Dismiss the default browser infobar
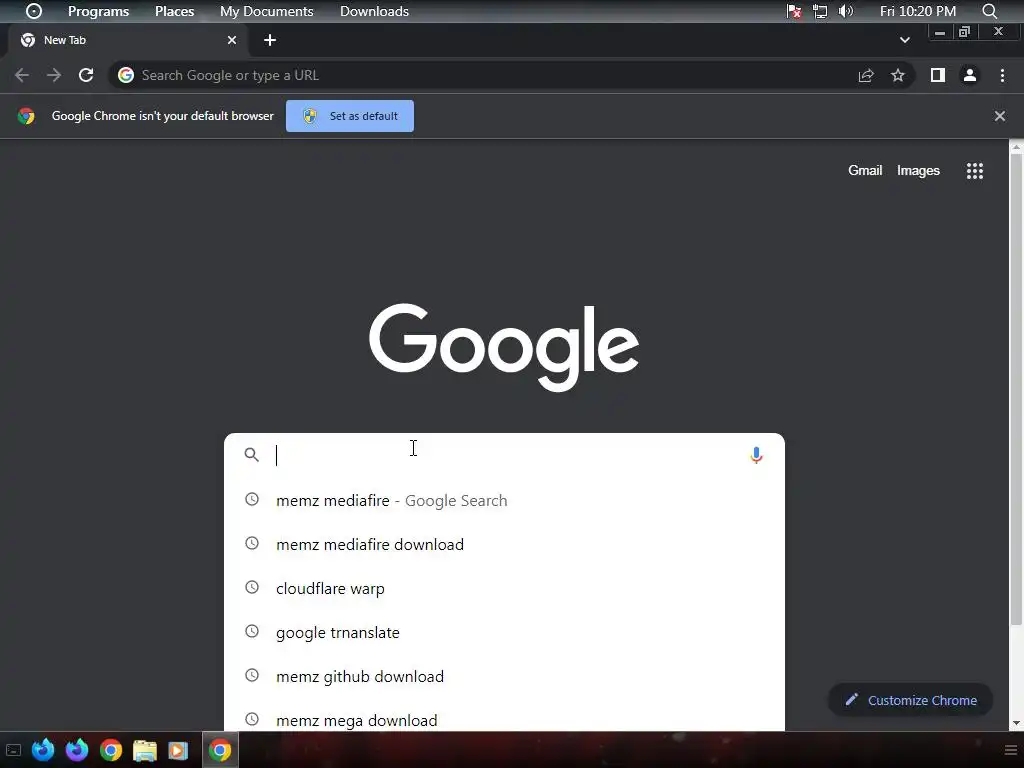This screenshot has width=1024, height=768. (1000, 116)
